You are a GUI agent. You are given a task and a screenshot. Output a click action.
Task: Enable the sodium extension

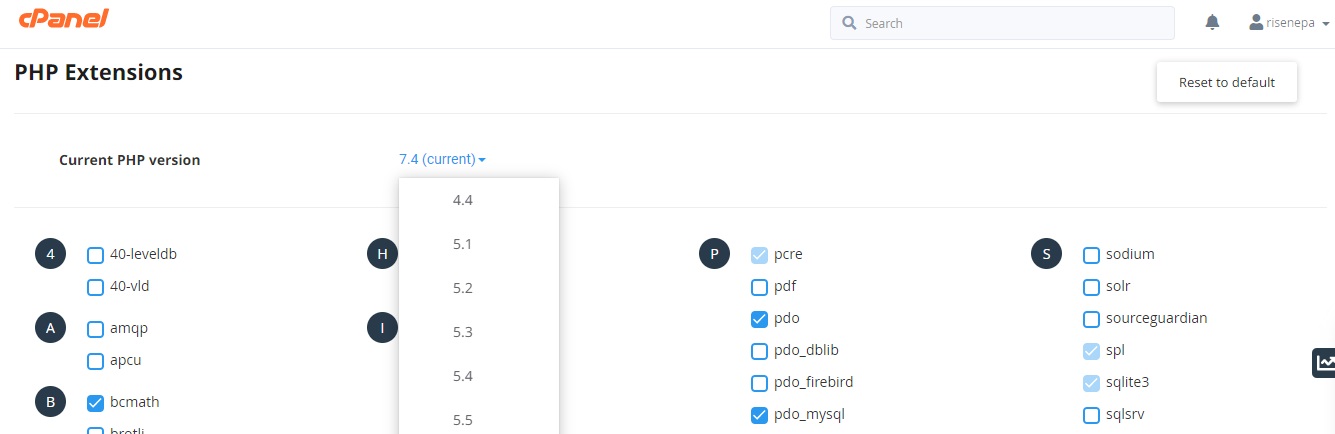1091,255
